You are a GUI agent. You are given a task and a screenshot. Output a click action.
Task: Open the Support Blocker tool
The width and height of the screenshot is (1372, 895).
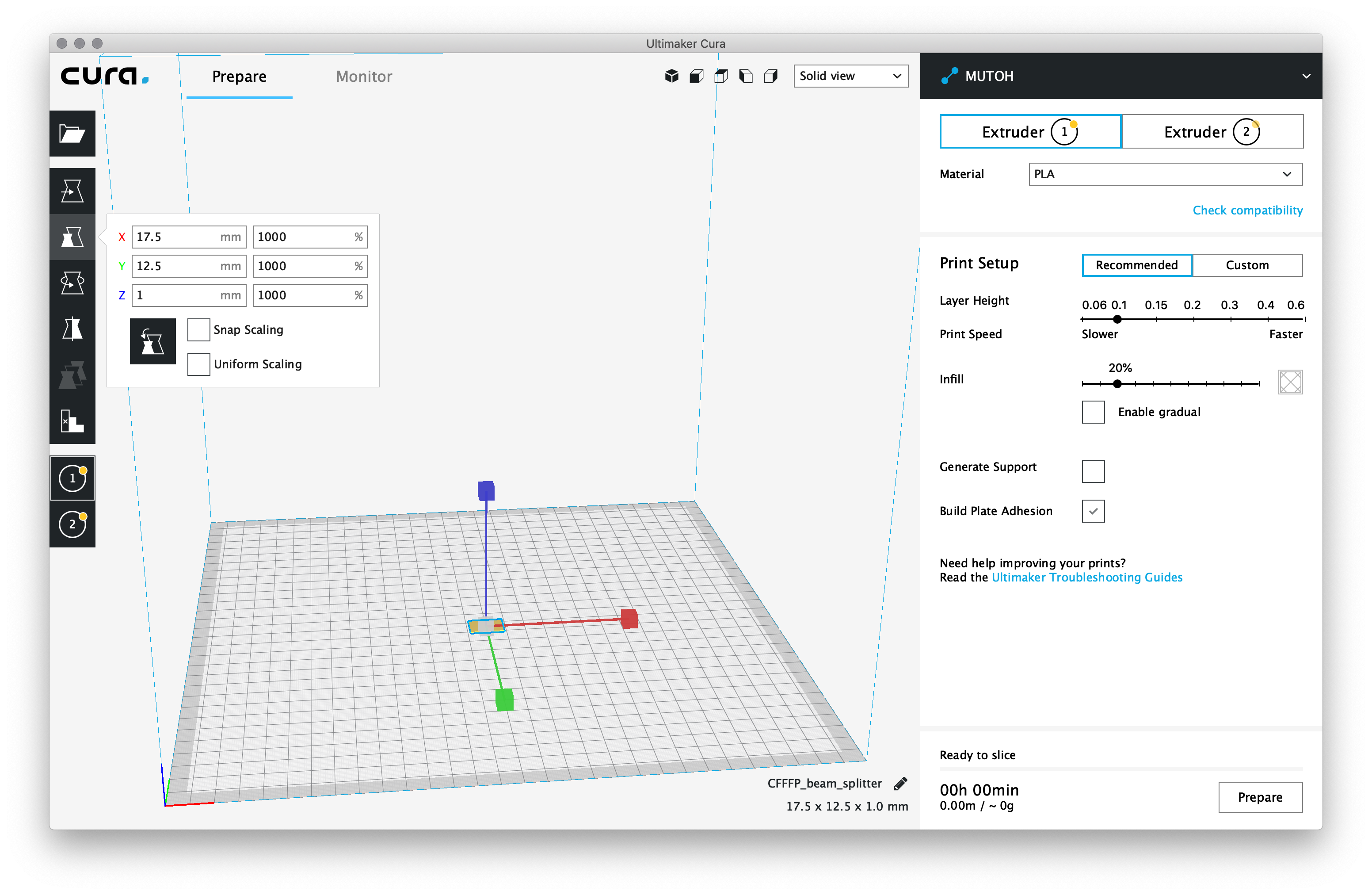click(x=72, y=421)
